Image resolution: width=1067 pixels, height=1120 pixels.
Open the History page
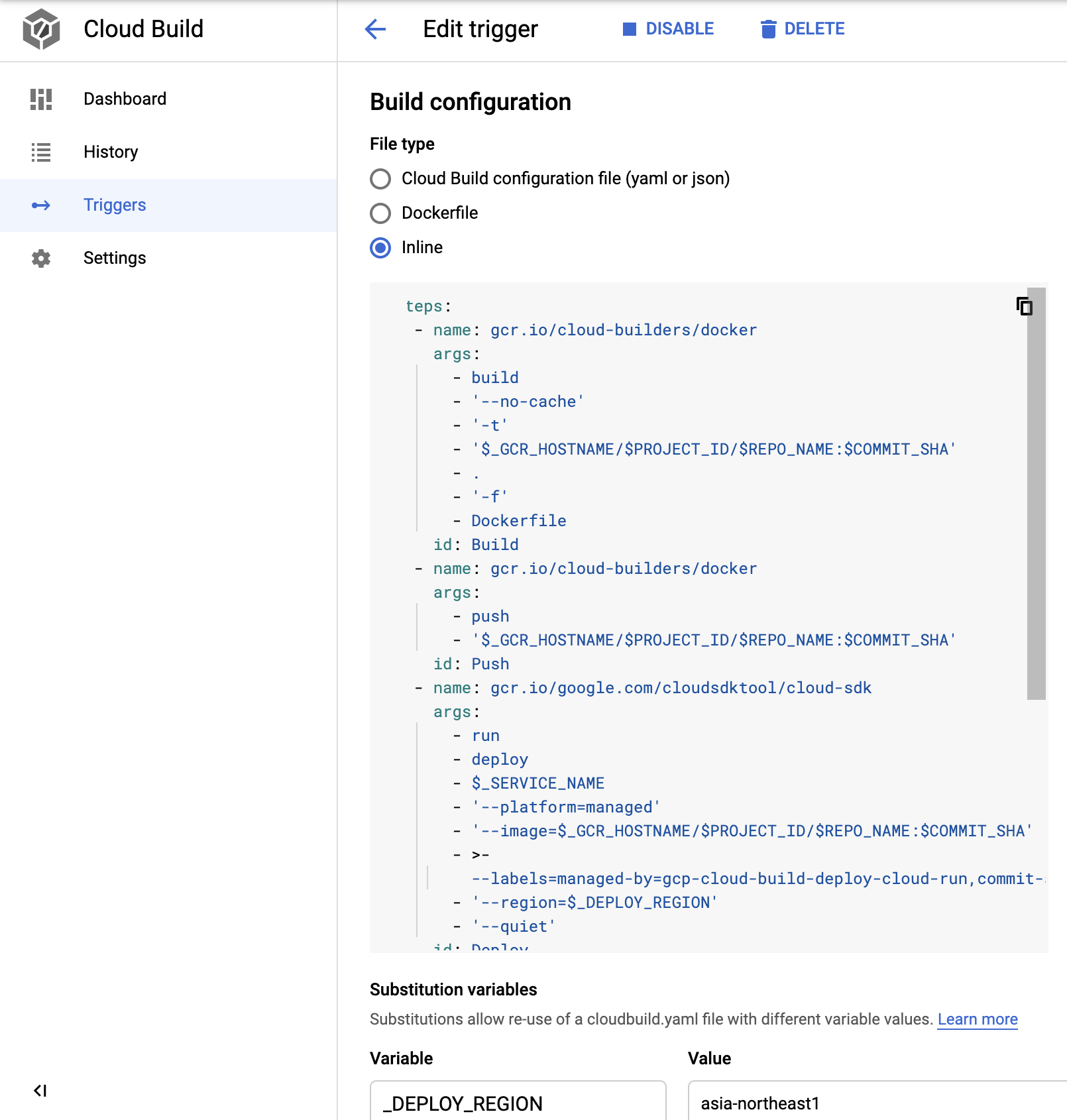(x=168, y=152)
